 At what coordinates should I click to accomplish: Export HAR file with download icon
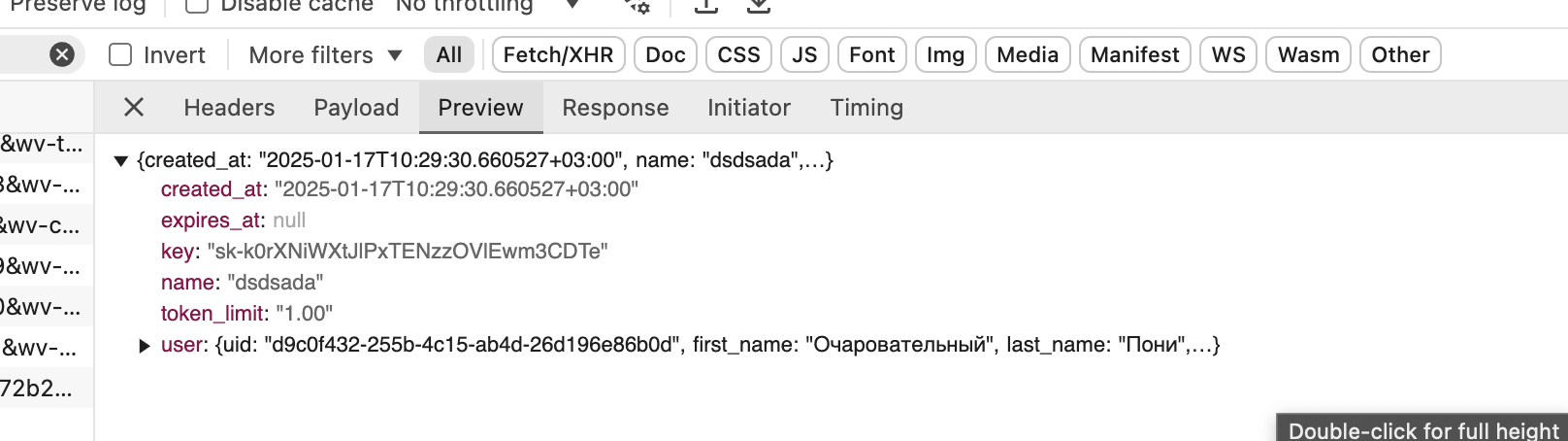click(x=759, y=6)
